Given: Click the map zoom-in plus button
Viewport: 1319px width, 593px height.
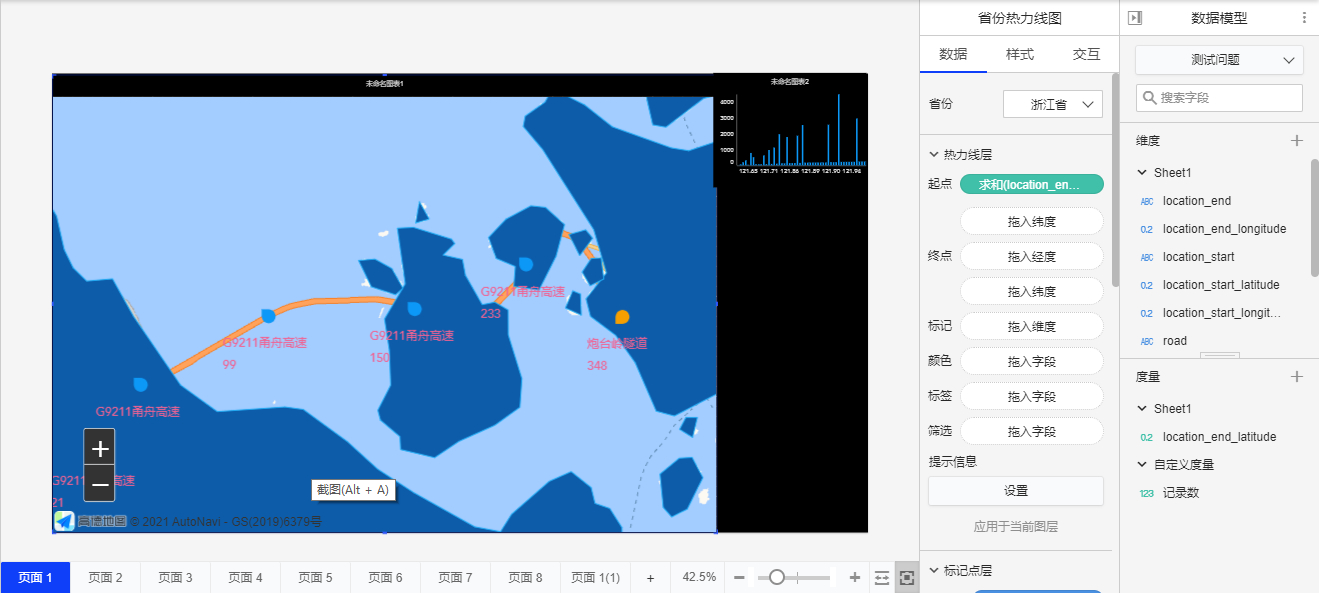Looking at the screenshot, I should (x=99, y=447).
